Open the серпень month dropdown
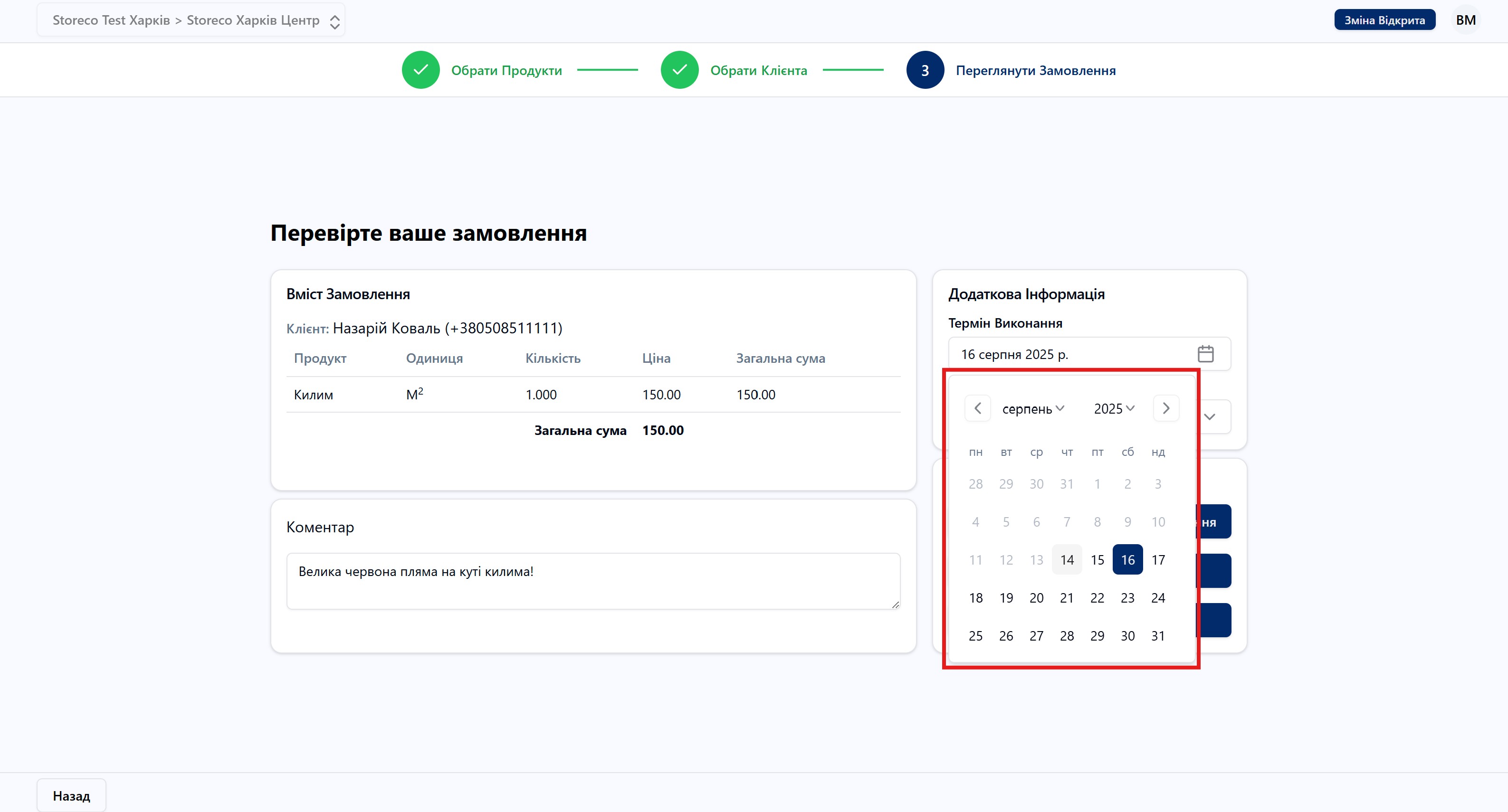Viewport: 1508px width, 812px height. [1034, 408]
